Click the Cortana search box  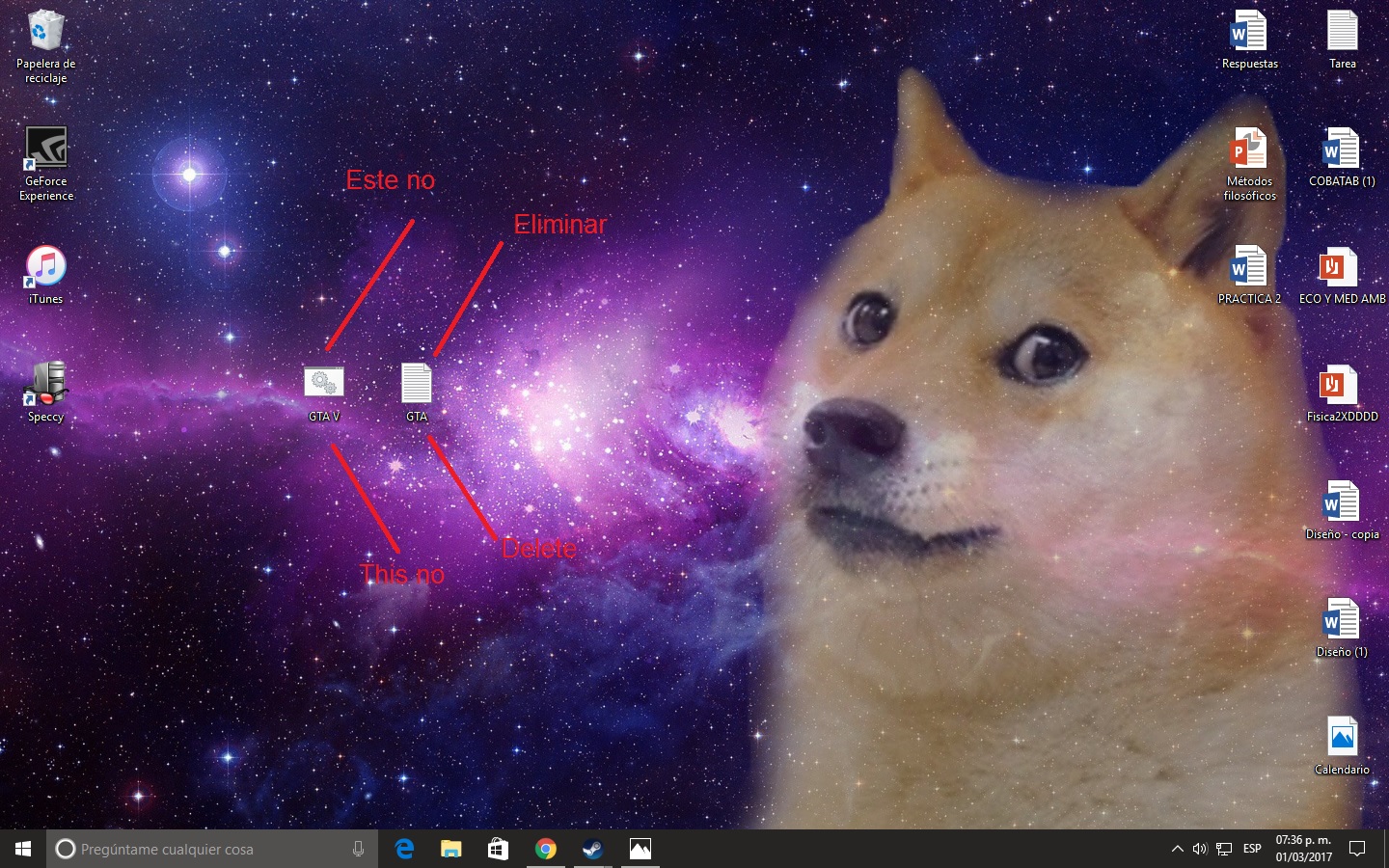[x=212, y=849]
